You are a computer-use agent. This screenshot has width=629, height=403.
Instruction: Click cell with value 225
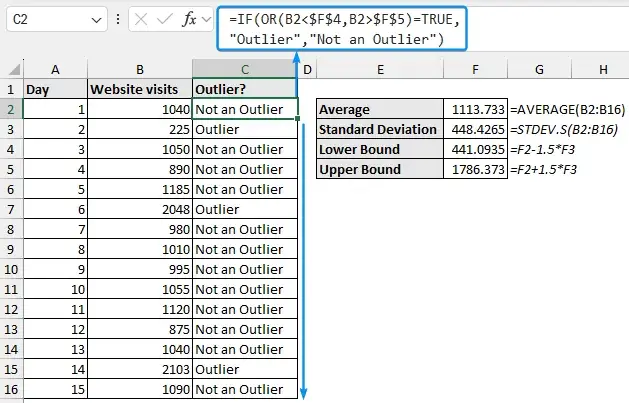click(x=140, y=129)
